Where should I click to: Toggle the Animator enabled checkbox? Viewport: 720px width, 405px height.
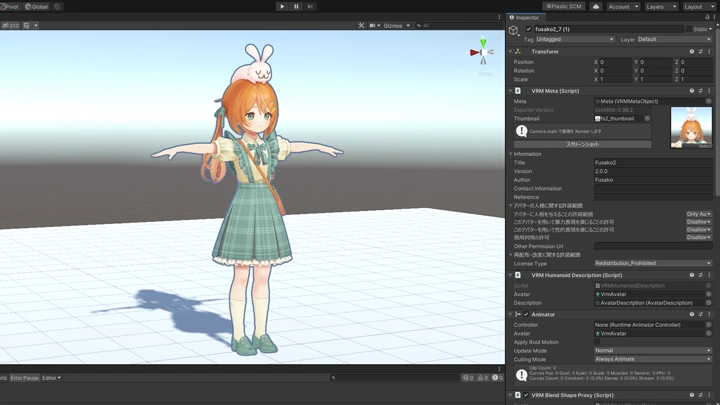click(526, 315)
